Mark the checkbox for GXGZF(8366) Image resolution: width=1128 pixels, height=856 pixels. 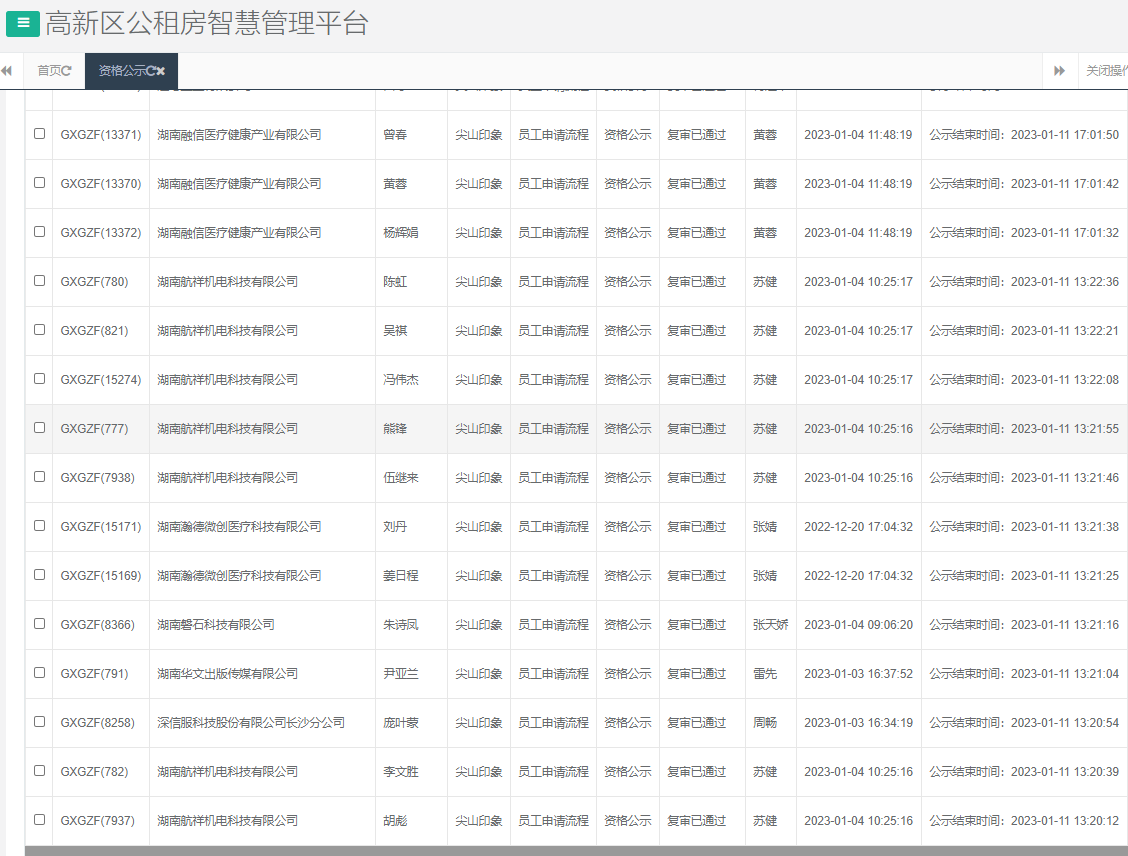point(40,624)
